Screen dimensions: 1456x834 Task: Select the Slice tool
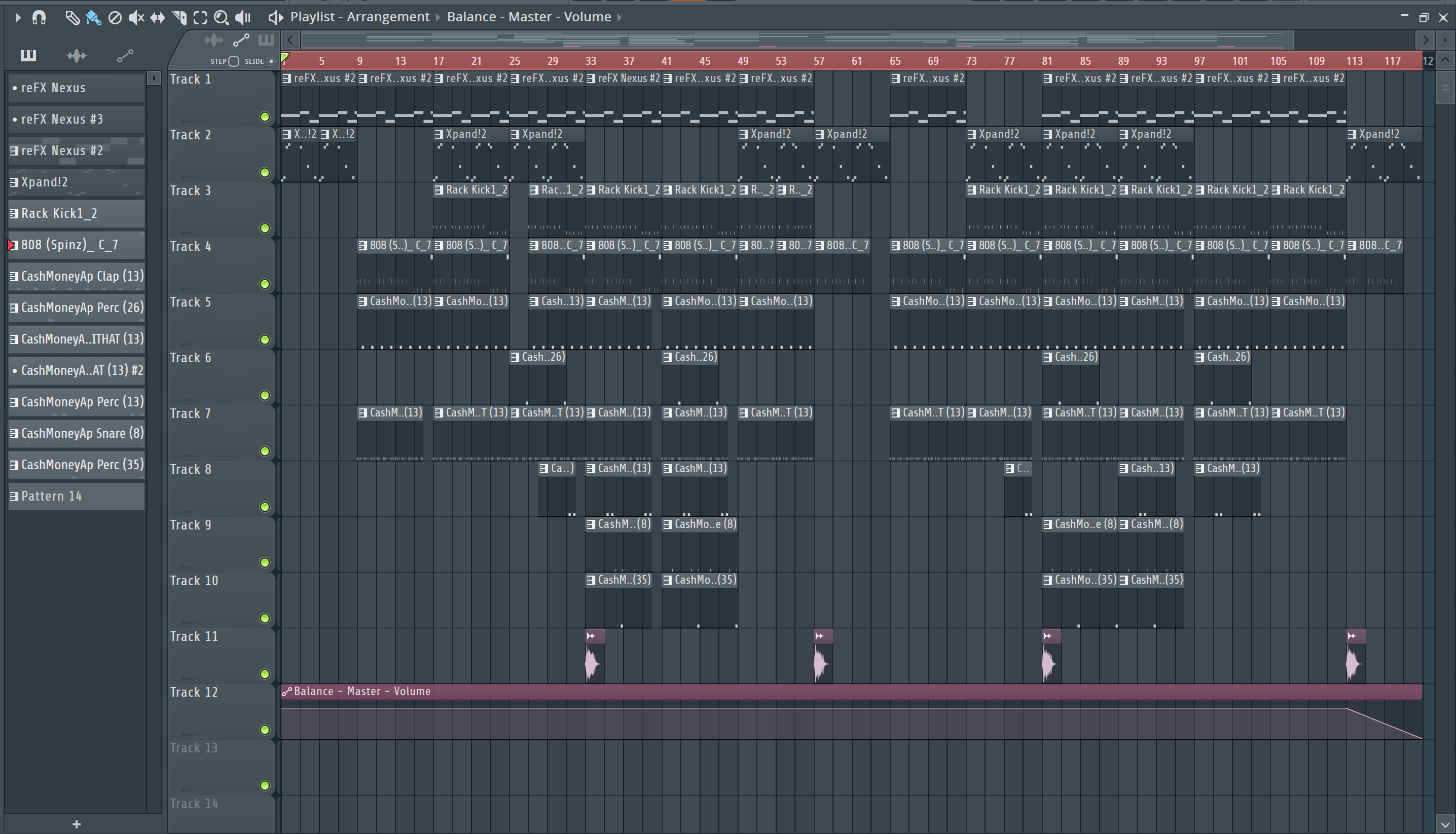coord(179,17)
